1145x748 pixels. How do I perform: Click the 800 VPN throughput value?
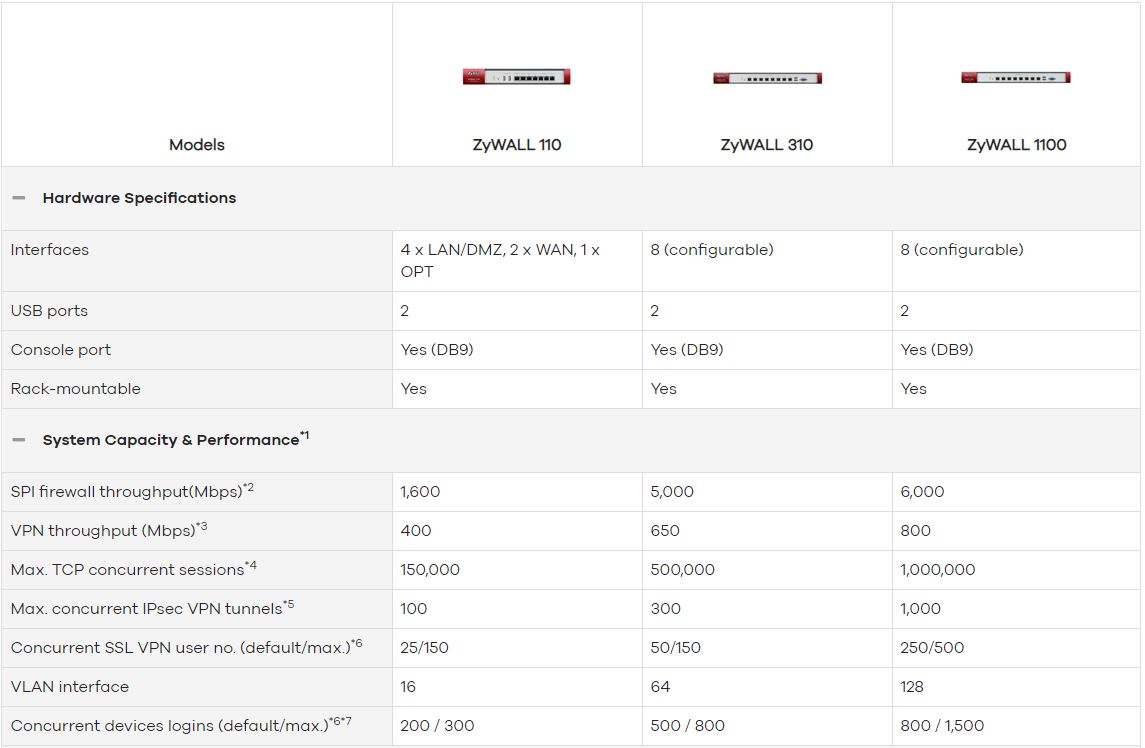tap(916, 530)
